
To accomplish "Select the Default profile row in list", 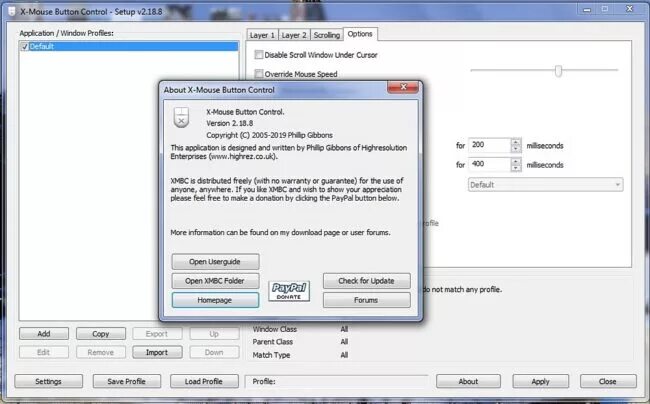I will pyautogui.click(x=129, y=46).
